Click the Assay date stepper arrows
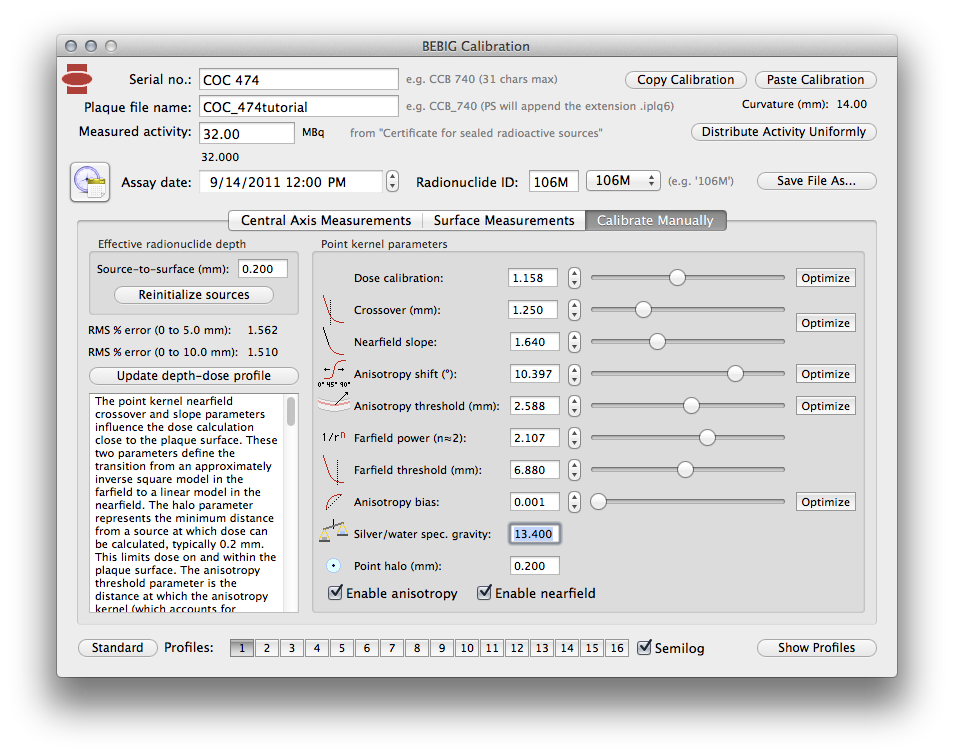Screen dimensions: 954x756 392,182
